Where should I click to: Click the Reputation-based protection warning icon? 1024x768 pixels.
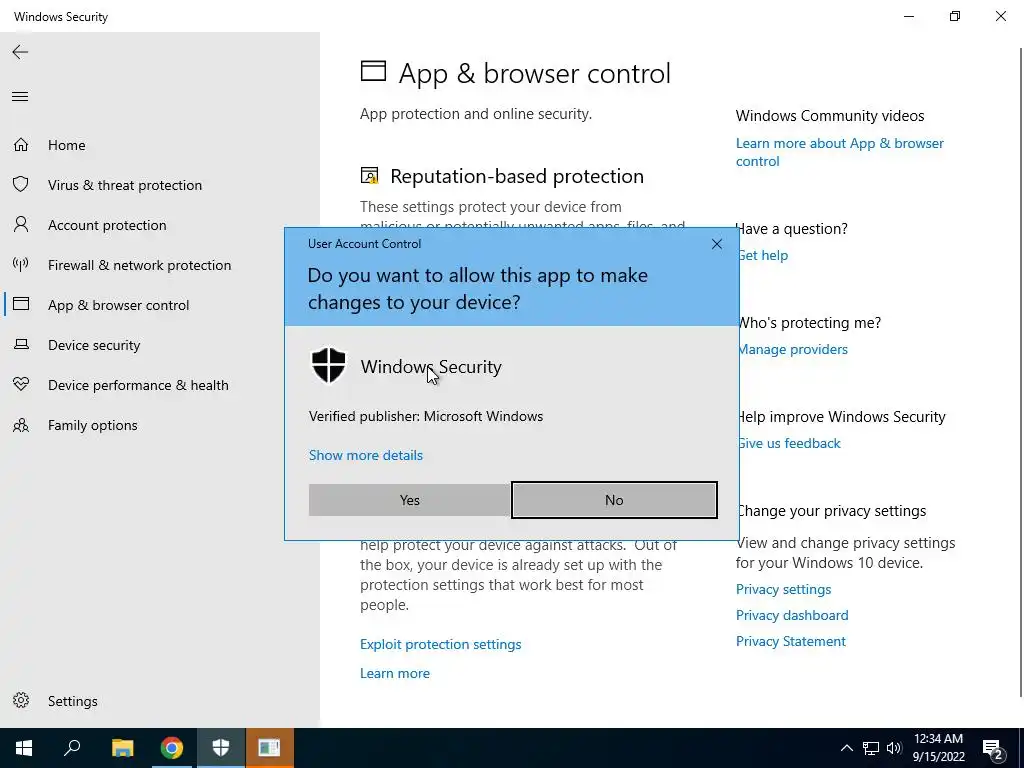pyautogui.click(x=370, y=175)
